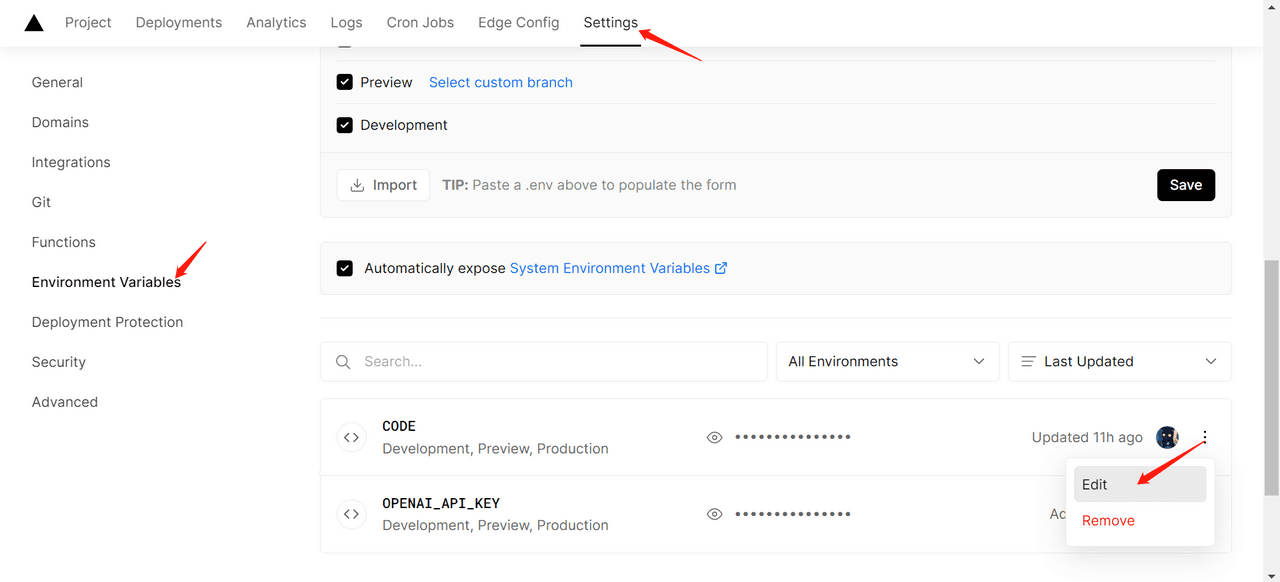The image size is (1280, 582).
Task: Click the OPENAI_API_KEY code-brackets icon
Action: pyautogui.click(x=351, y=514)
